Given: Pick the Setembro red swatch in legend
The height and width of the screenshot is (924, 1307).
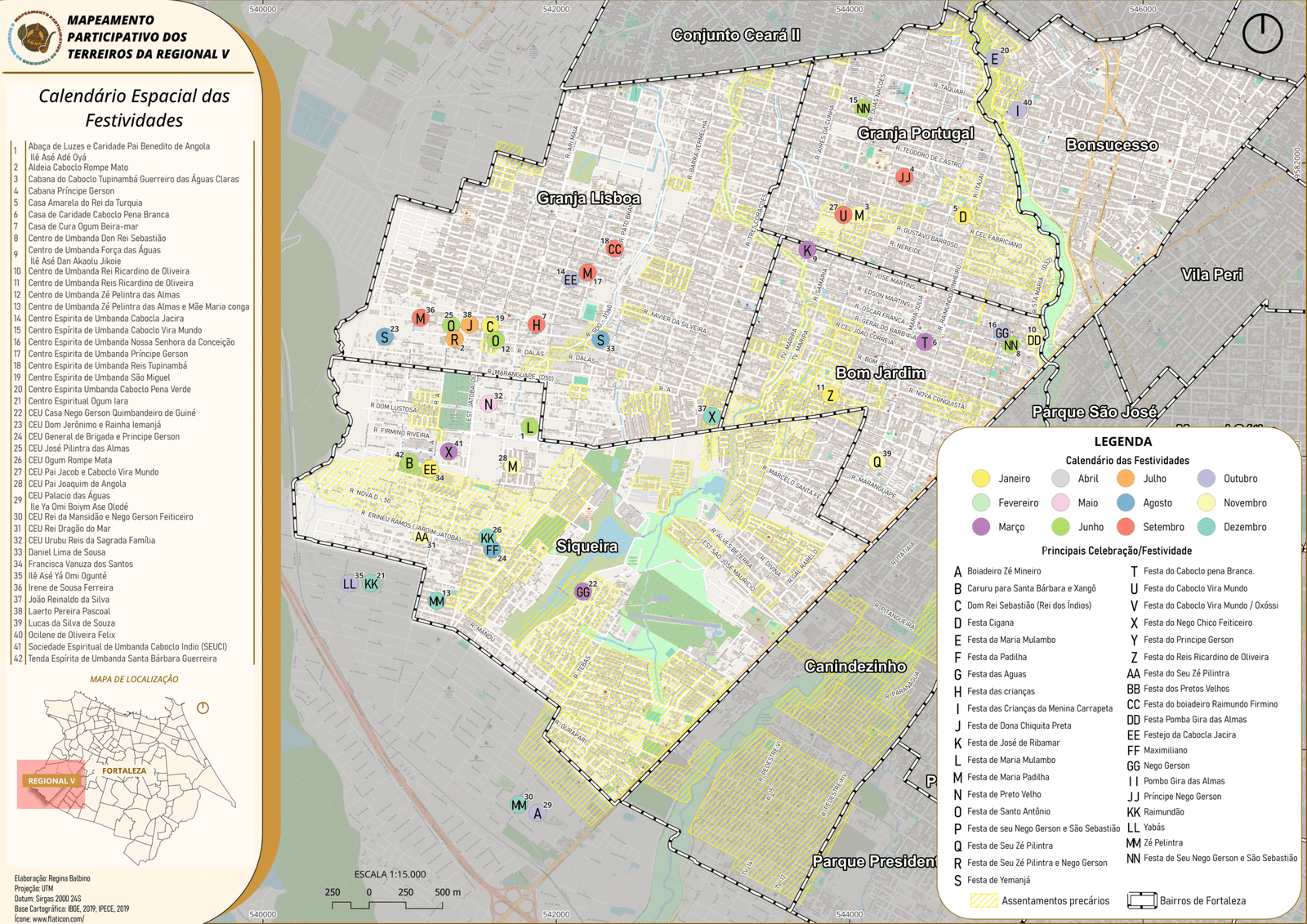Looking at the screenshot, I should (1126, 527).
